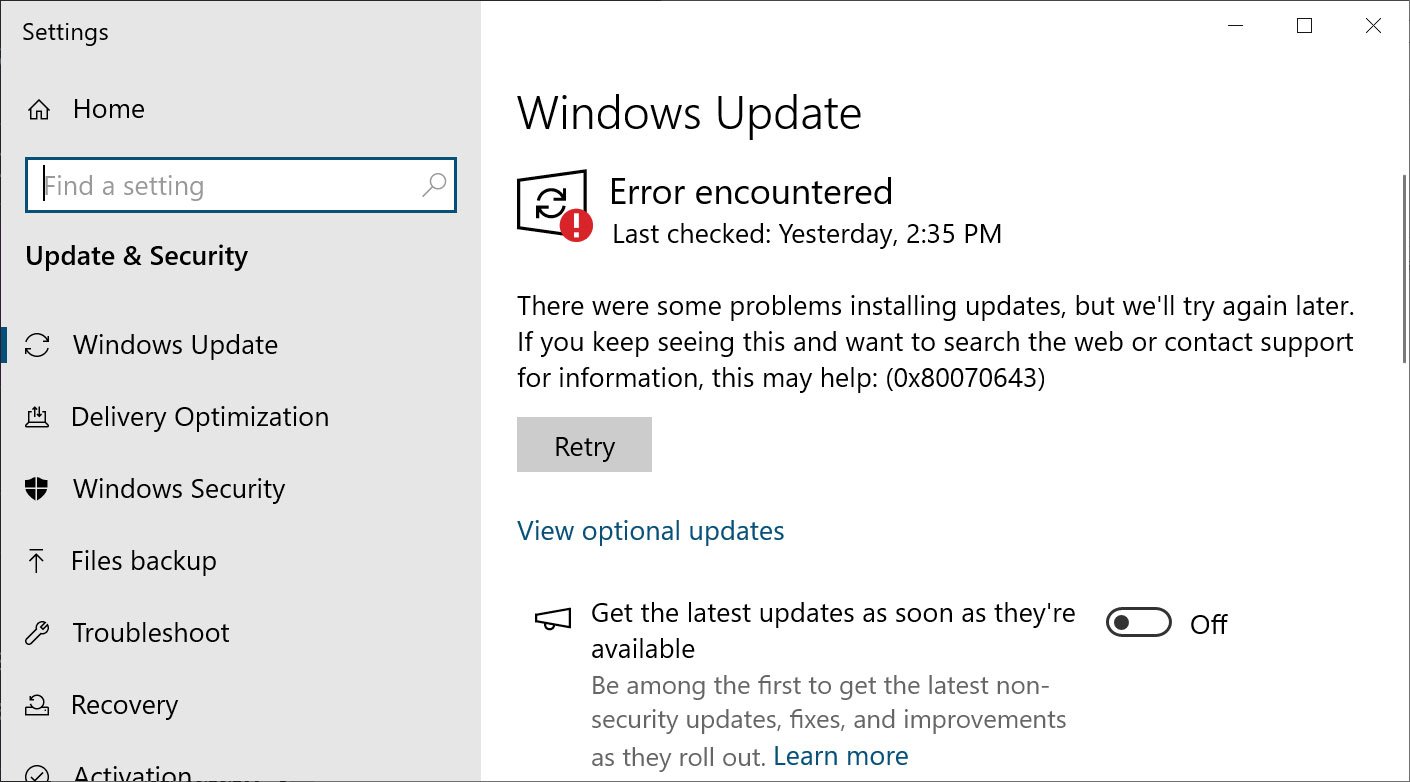Open View optional updates link
1410x782 pixels.
pos(650,531)
